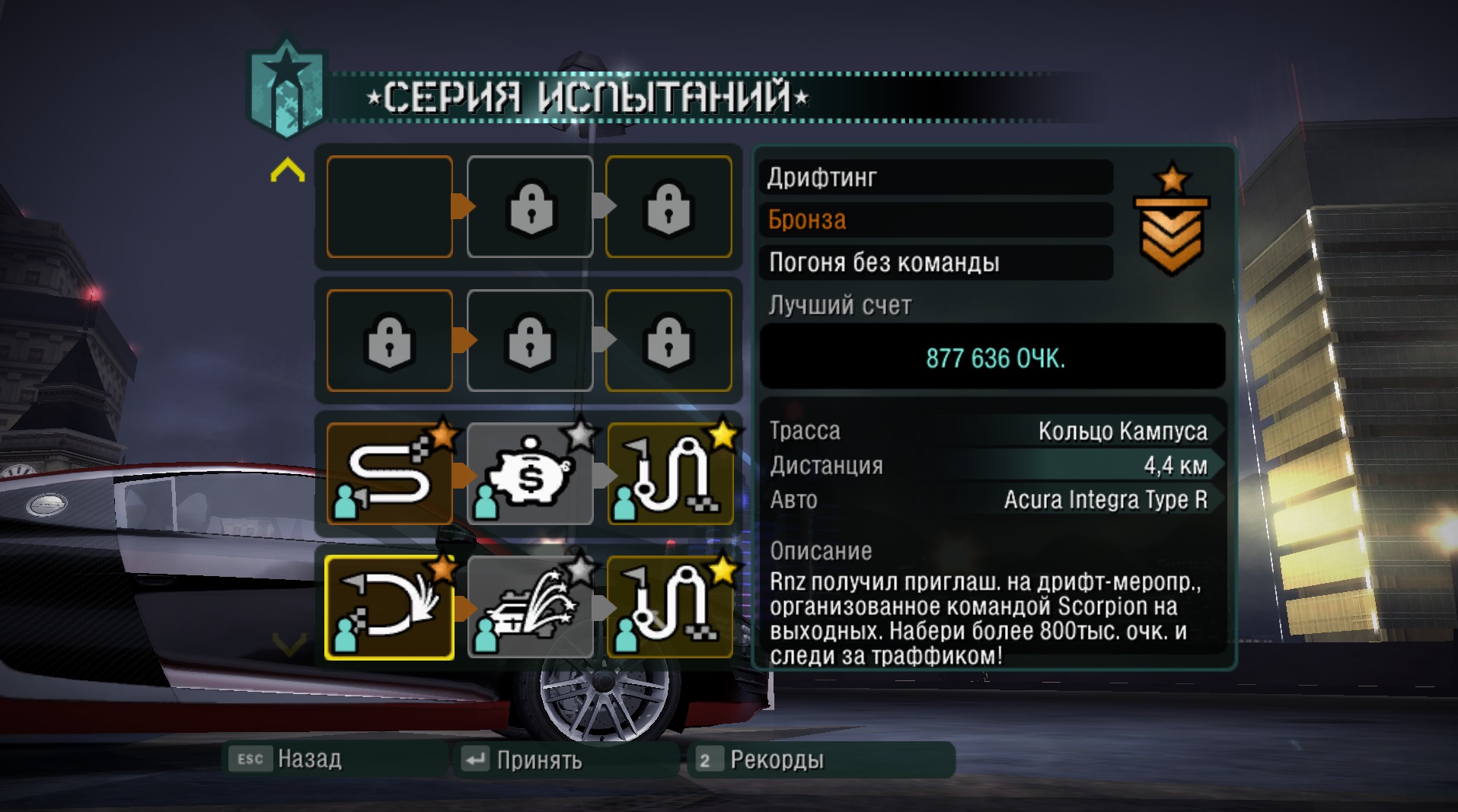Click the Challenge Series star shield emblem
The image size is (1458, 812).
tap(286, 88)
